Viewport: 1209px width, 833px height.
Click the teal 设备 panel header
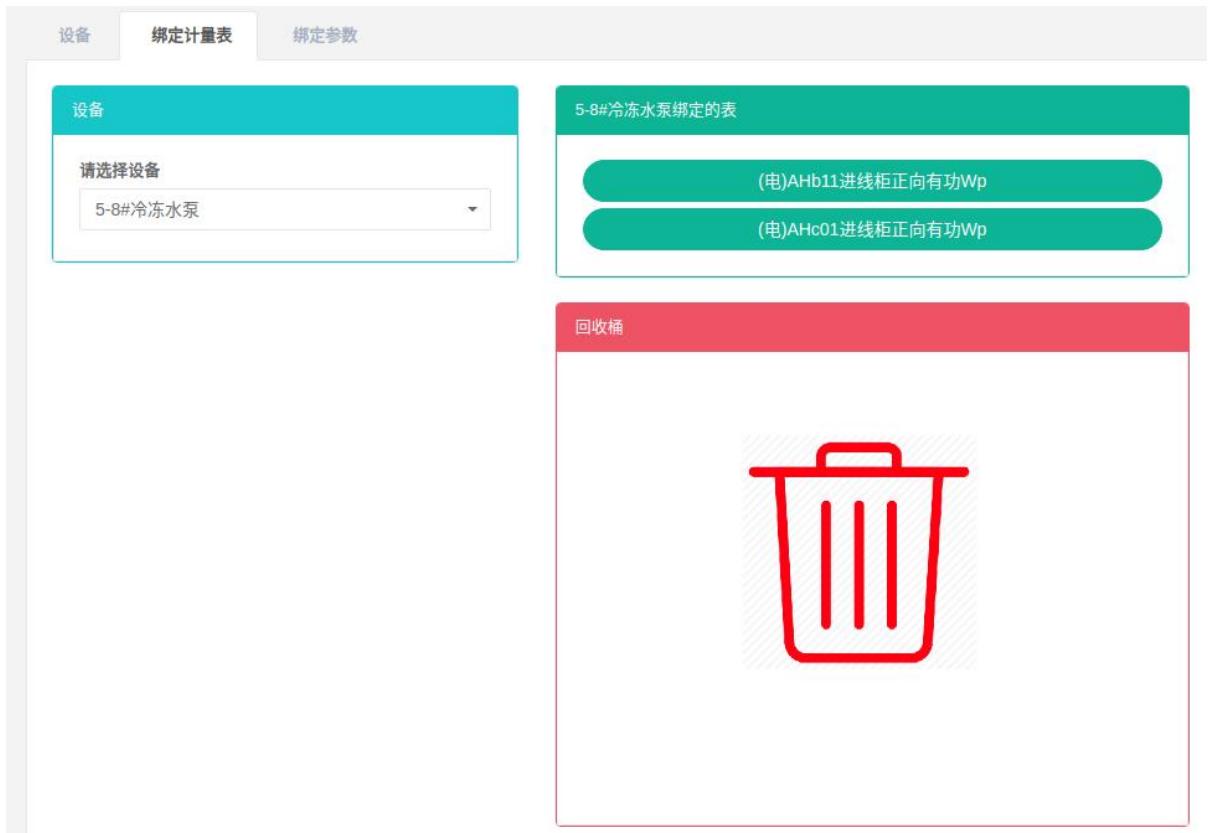[285, 110]
